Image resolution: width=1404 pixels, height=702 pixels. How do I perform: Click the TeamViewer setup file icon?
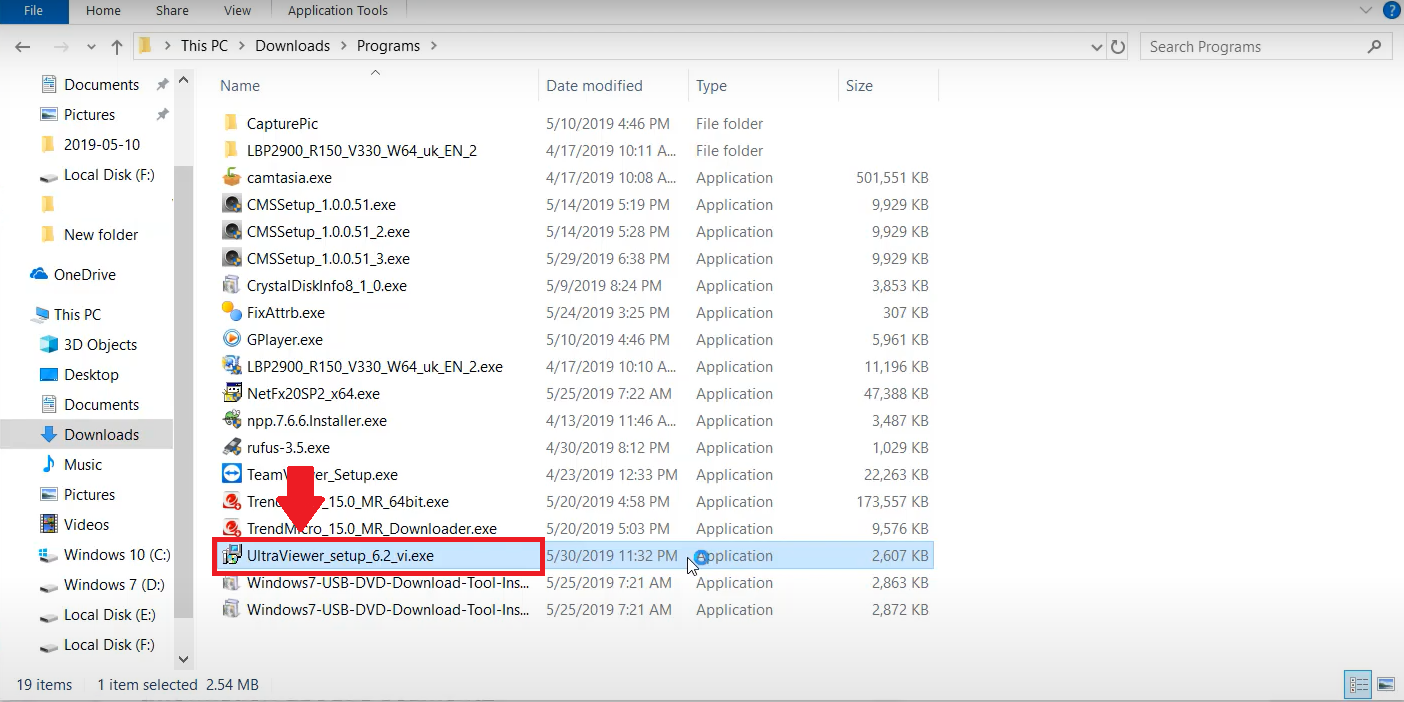click(x=231, y=474)
